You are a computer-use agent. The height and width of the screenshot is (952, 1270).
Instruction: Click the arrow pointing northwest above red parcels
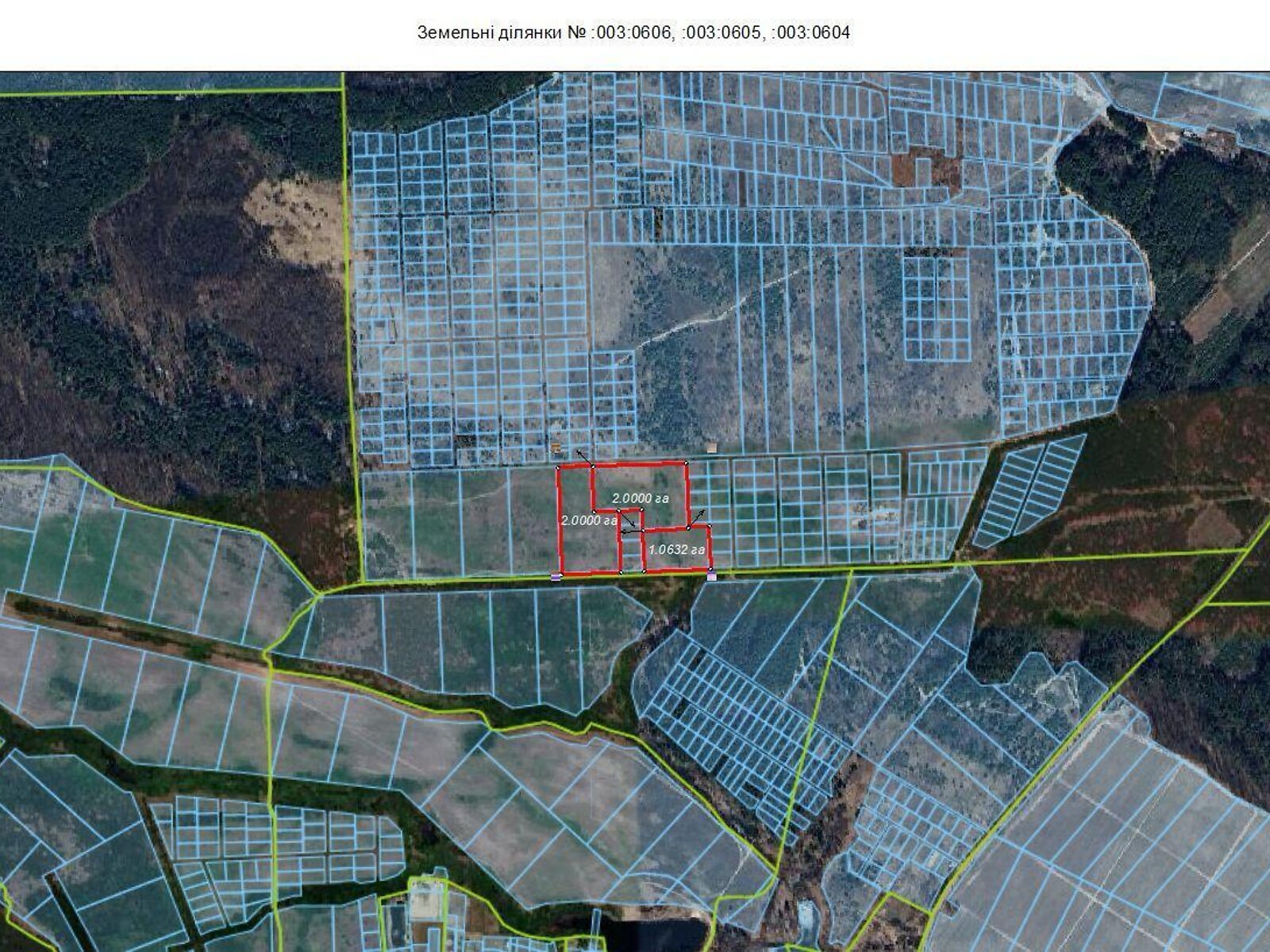[583, 456]
